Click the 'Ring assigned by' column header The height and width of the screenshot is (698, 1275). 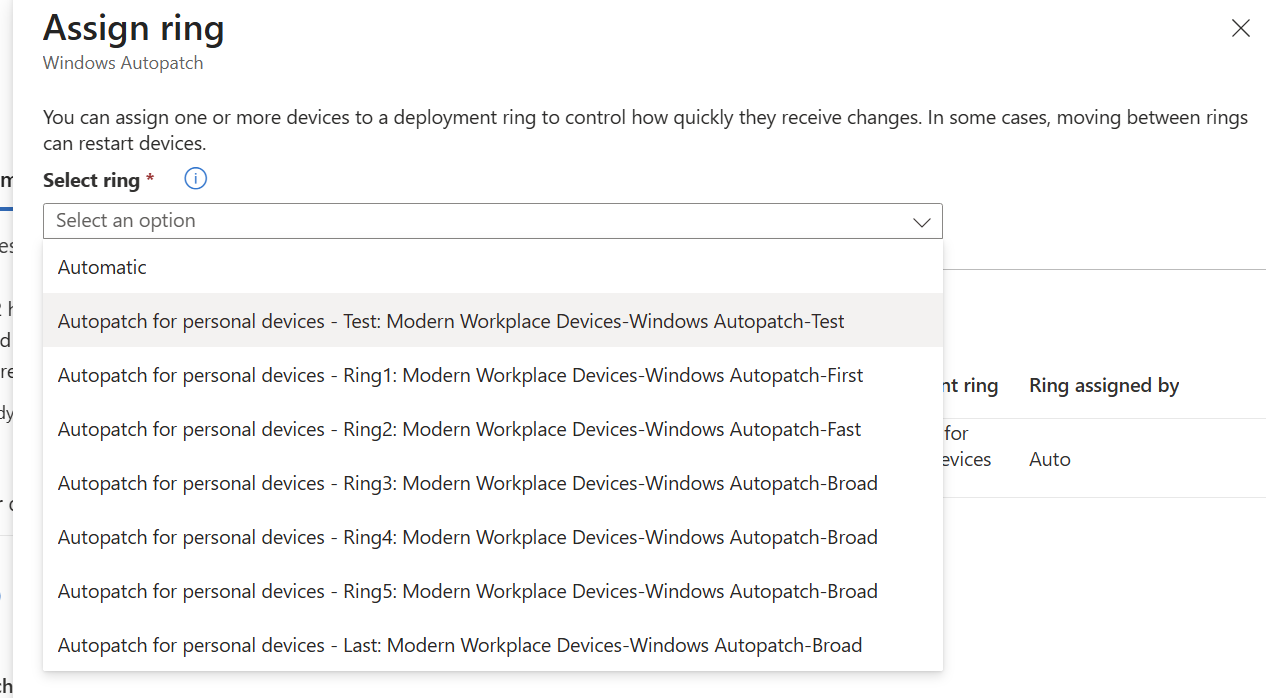click(1104, 385)
